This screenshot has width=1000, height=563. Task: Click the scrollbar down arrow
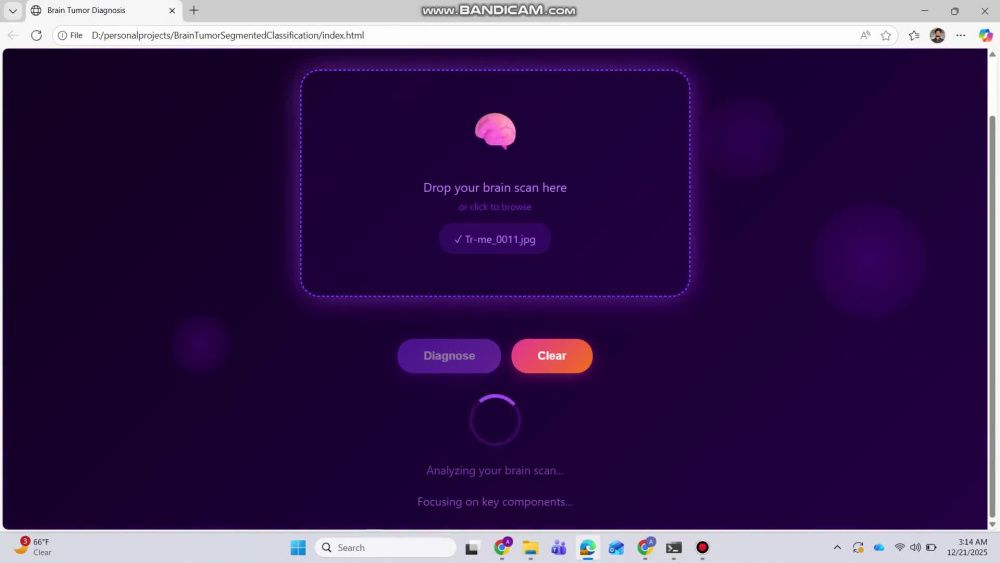pyautogui.click(x=992, y=524)
